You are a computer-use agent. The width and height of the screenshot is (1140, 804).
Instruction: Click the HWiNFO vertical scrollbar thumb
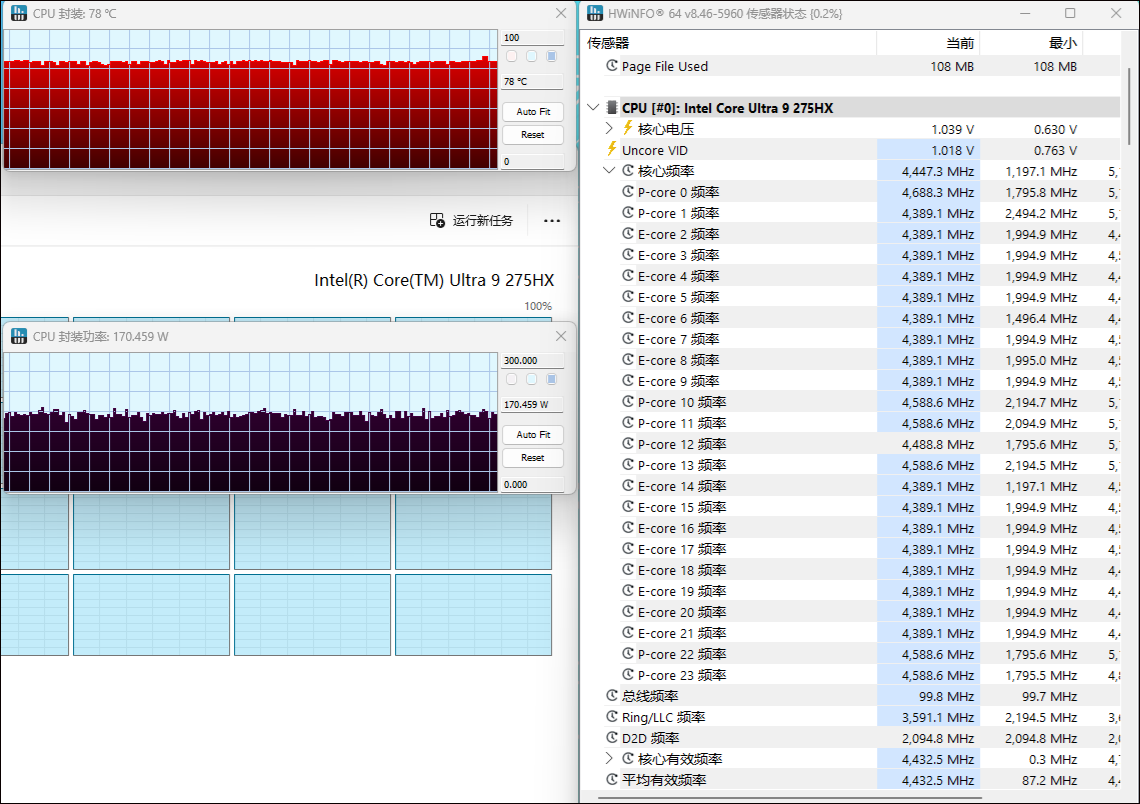1128,105
